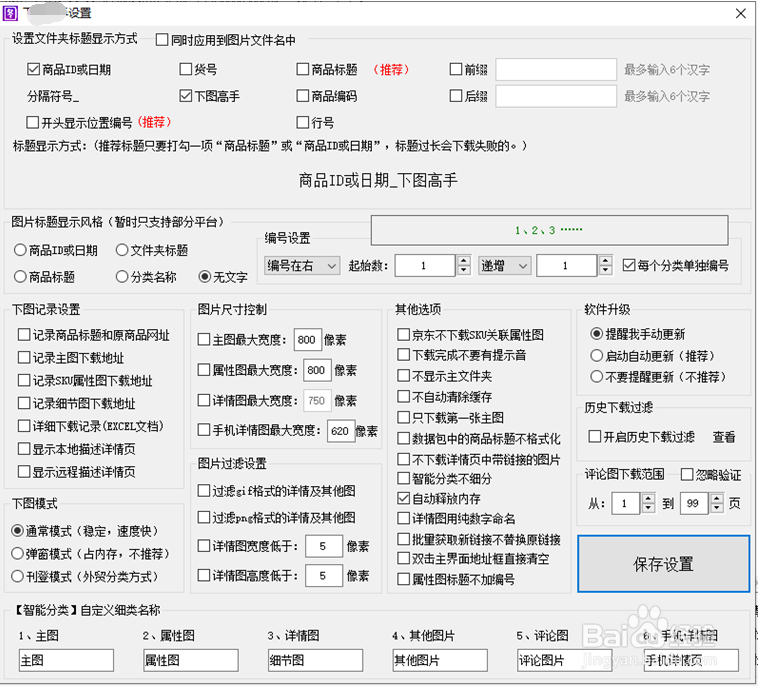
Task: Enable 详情图用纯数字命名 checkbox
Action: pos(403,518)
